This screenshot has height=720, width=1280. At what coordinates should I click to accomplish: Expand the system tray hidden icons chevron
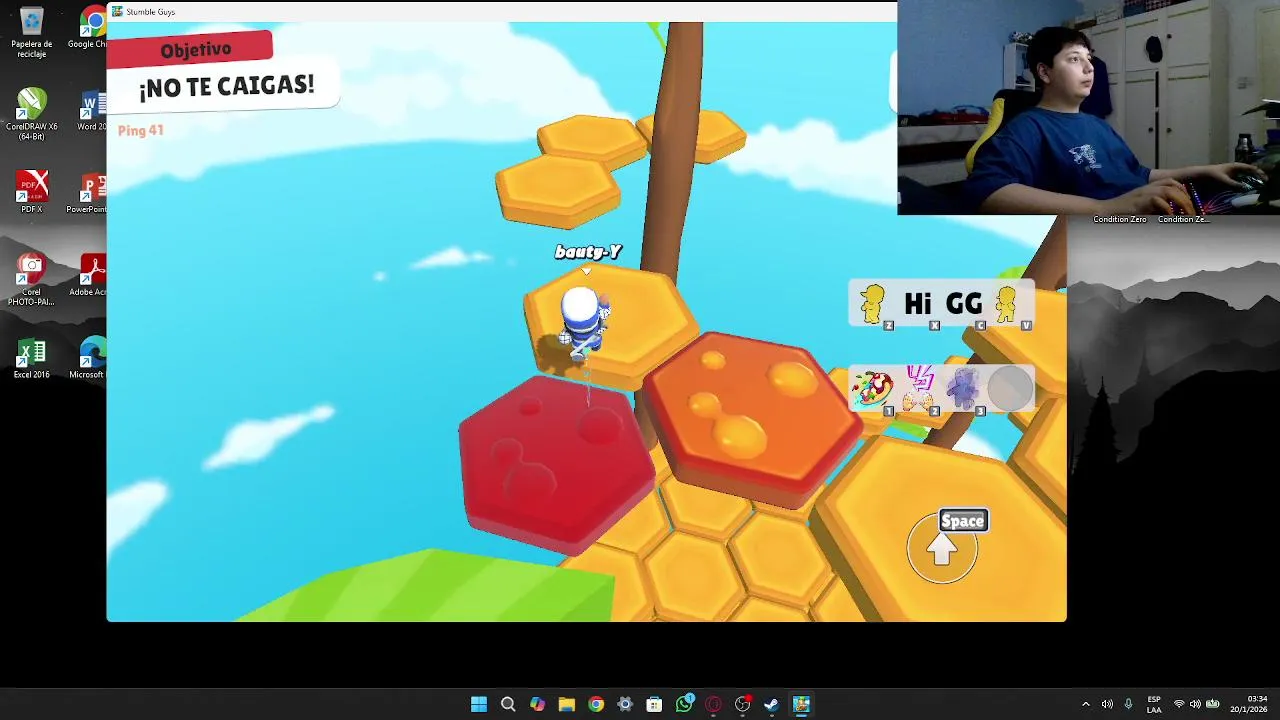[x=1086, y=704]
